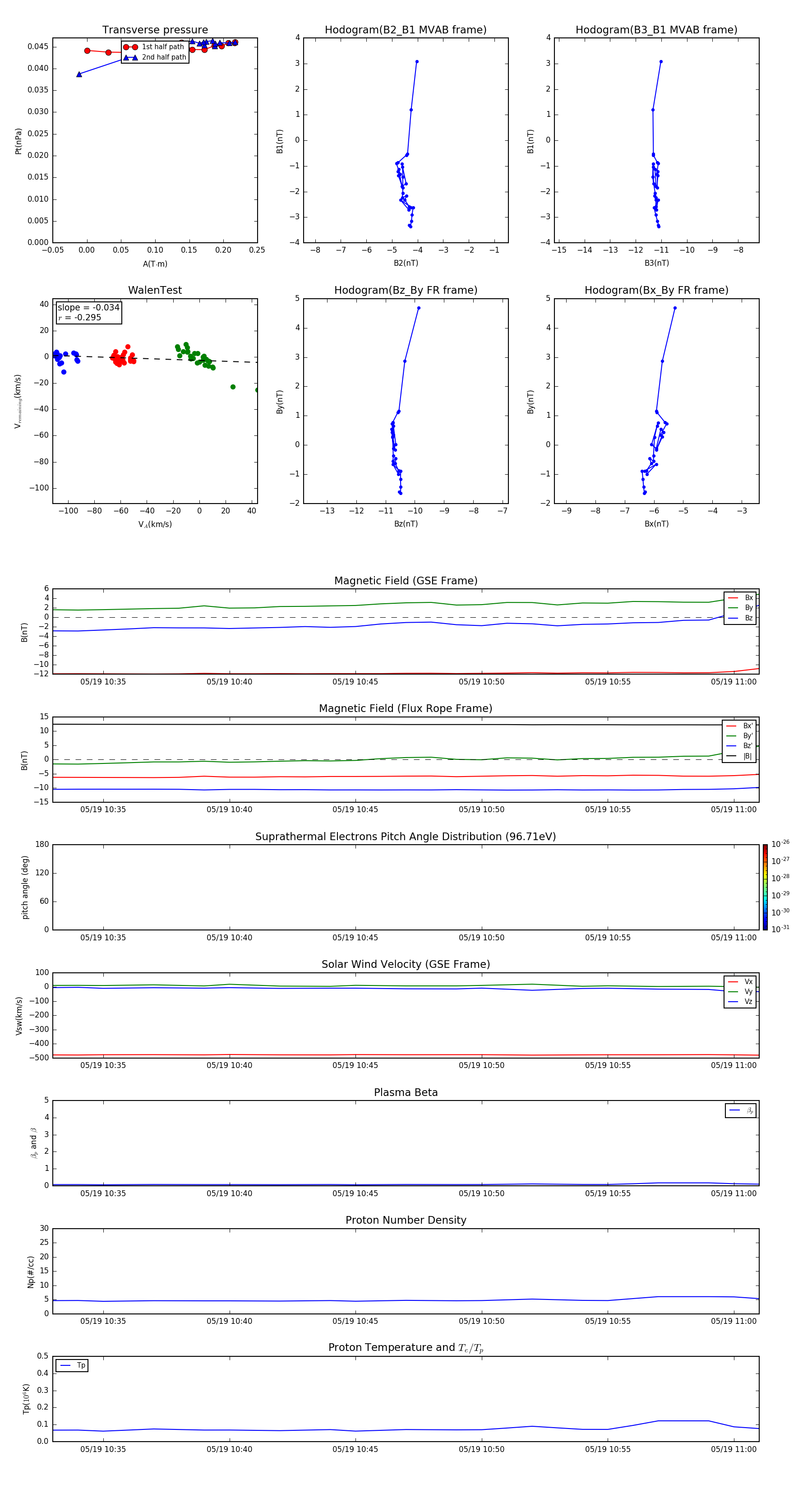Click the "Pt(nPa)" y-axis label
This screenshot has width=812, height=1489.
point(18,141)
